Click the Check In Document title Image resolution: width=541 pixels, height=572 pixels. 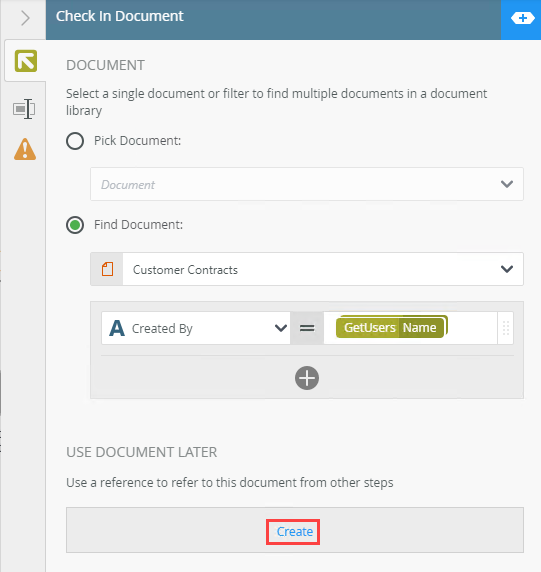pos(120,16)
